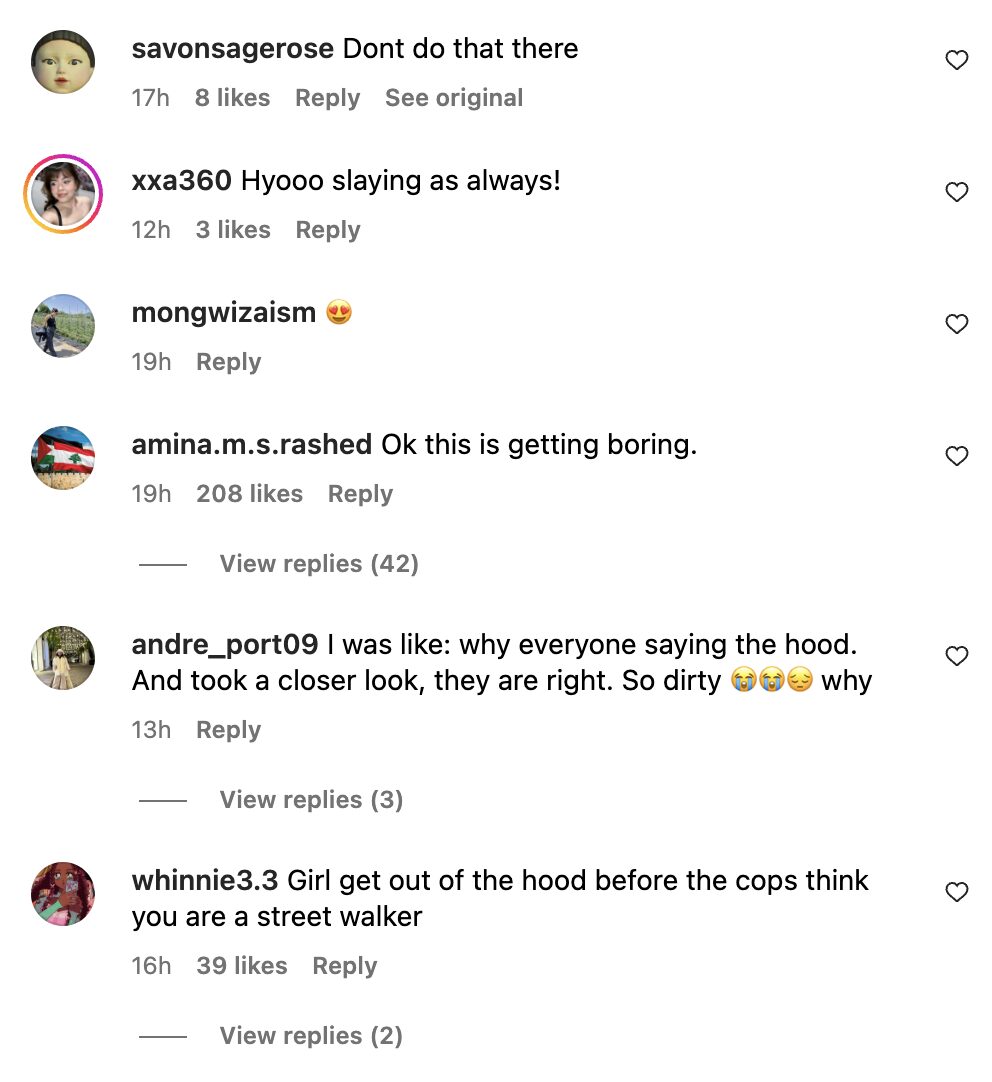
Task: Open whinnie3.3's profile avatar
Action: 63,893
